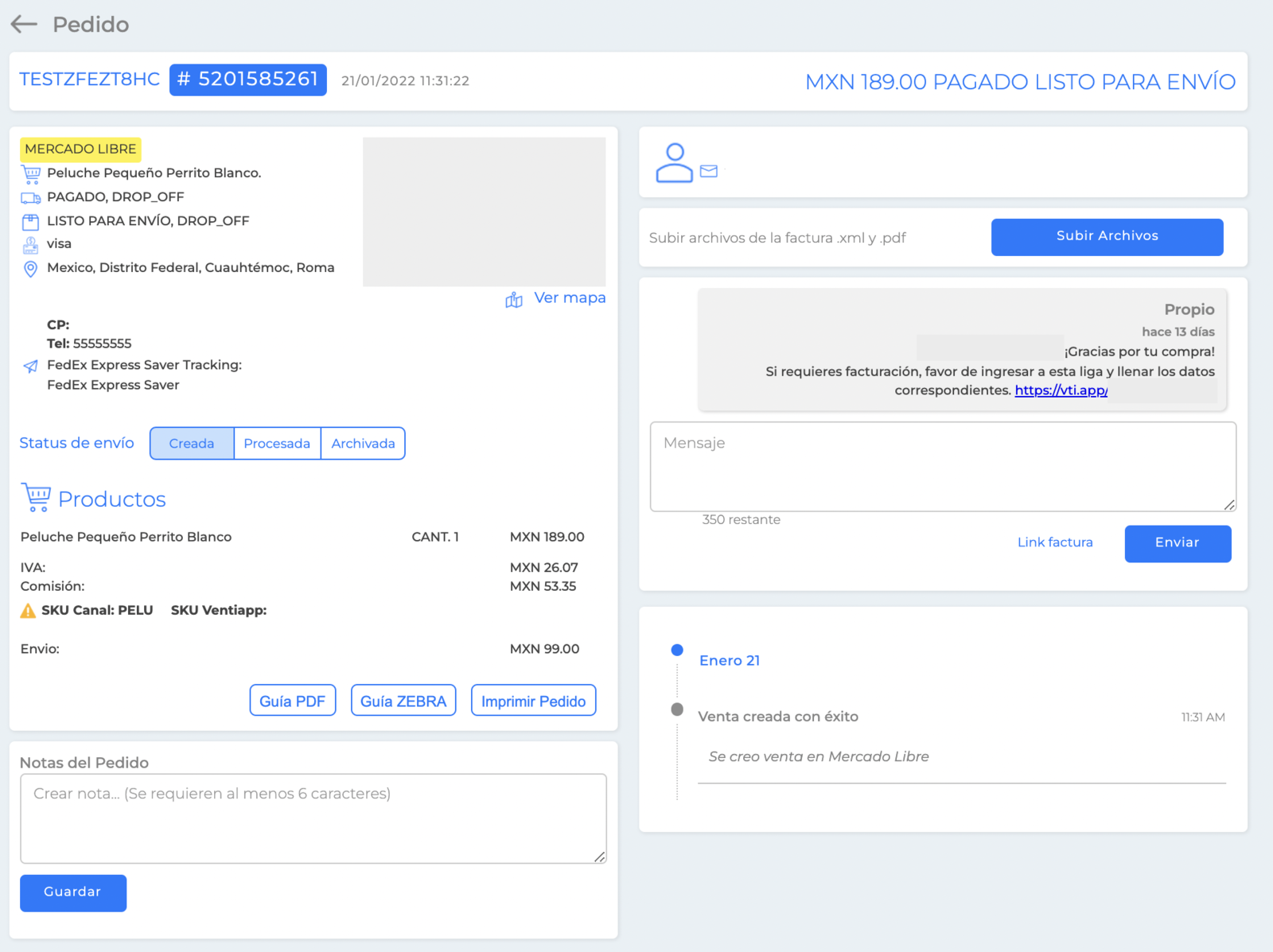Click the Enero 21 date label
This screenshot has height=952, width=1273.
click(x=730, y=660)
